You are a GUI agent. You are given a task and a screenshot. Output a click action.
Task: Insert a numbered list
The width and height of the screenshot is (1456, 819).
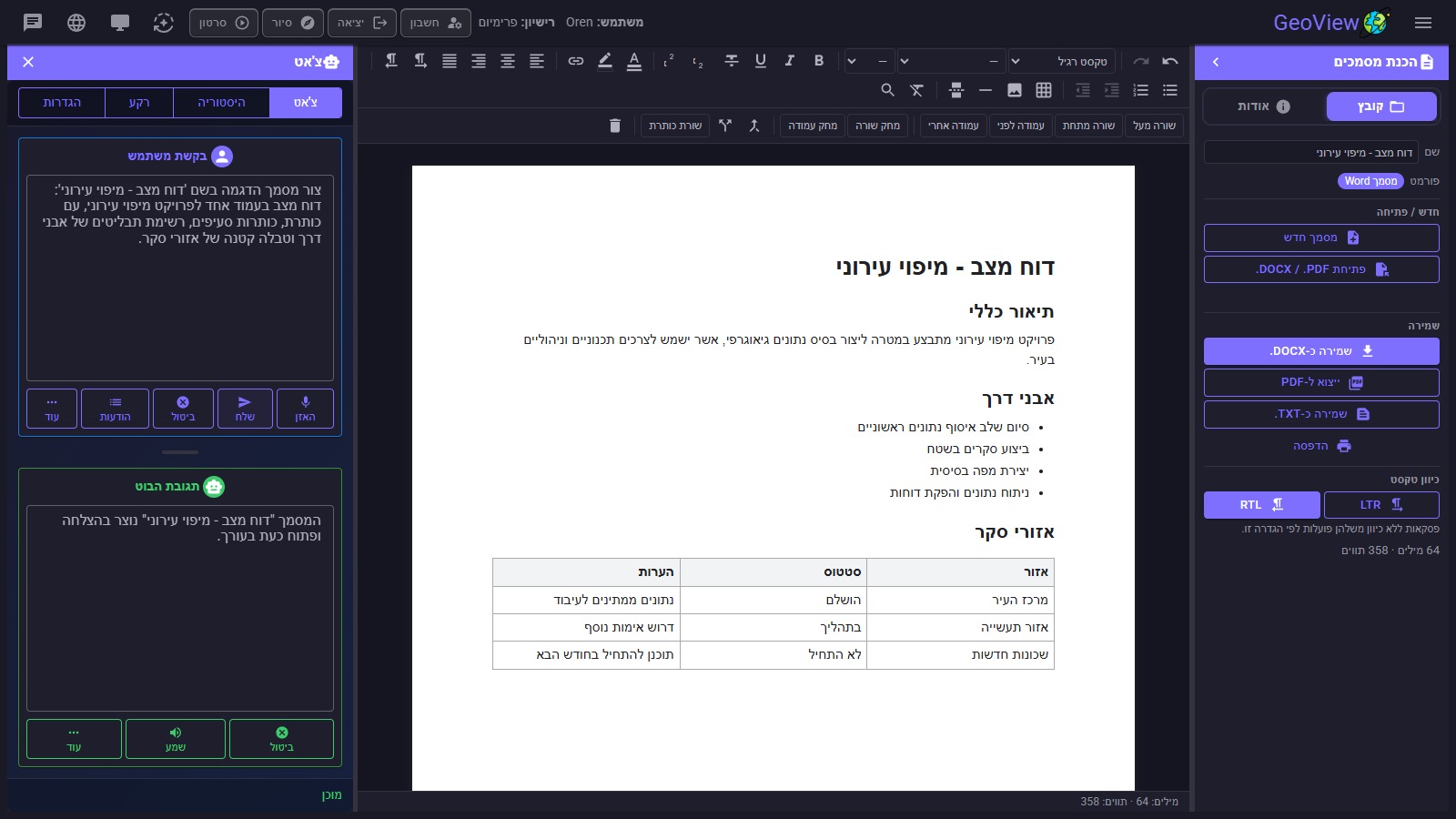[x=1141, y=90]
